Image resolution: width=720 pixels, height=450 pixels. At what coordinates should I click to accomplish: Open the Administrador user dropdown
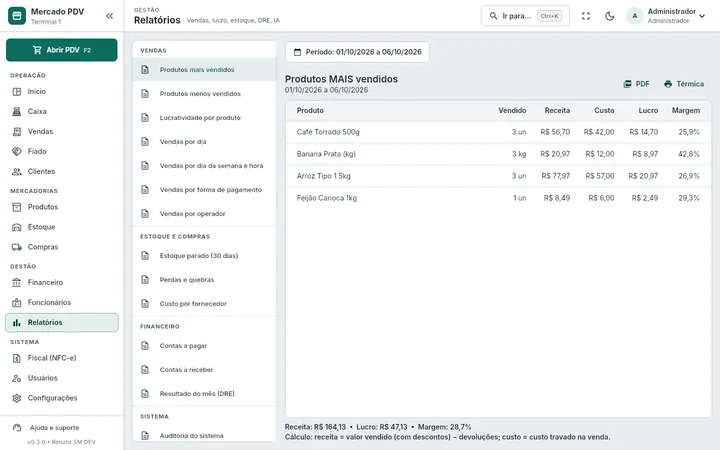coord(666,16)
